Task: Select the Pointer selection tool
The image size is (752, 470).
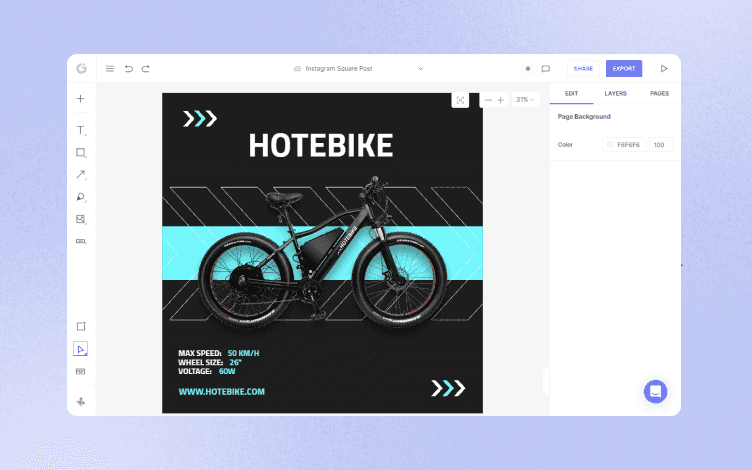Action: tap(81, 349)
